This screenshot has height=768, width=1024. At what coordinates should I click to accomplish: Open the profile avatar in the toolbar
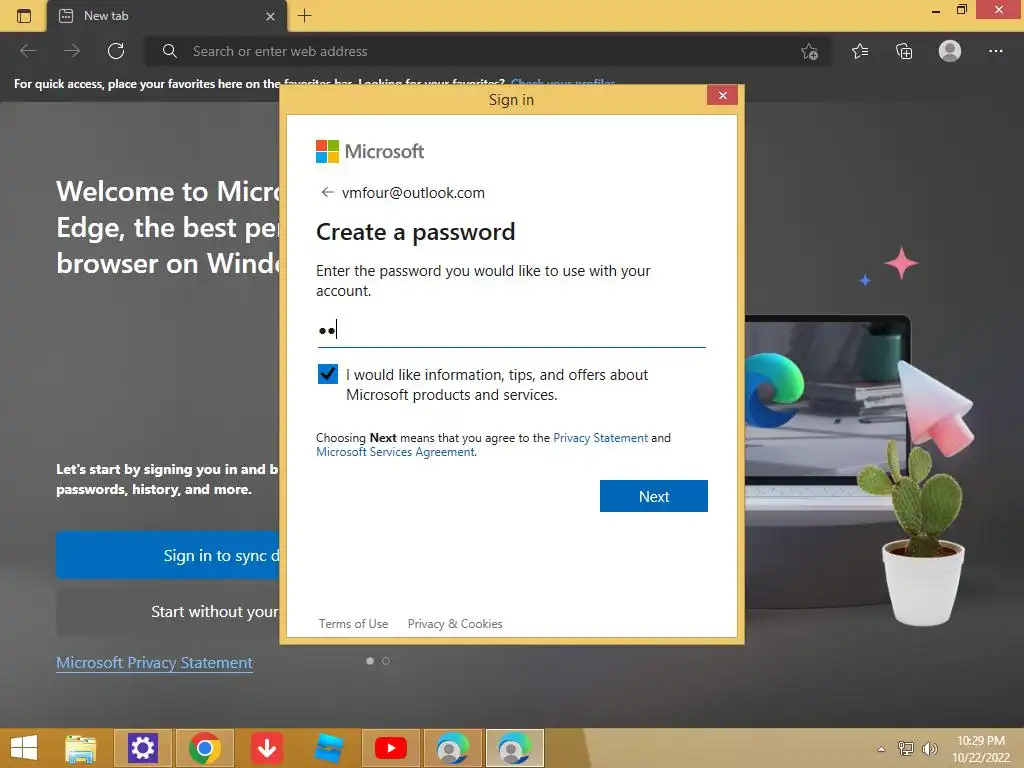[950, 50]
